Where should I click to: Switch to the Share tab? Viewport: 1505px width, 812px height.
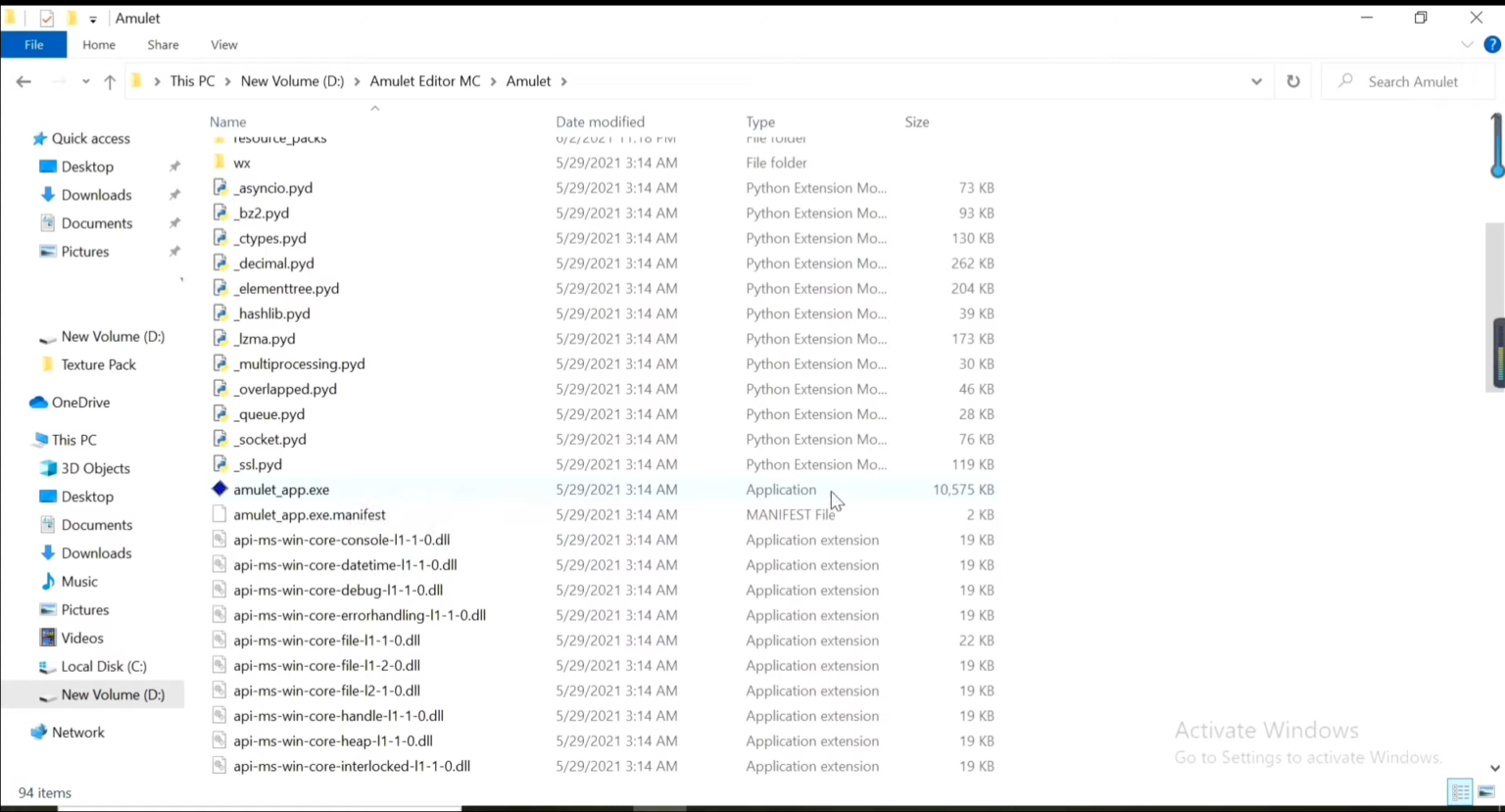coord(163,44)
